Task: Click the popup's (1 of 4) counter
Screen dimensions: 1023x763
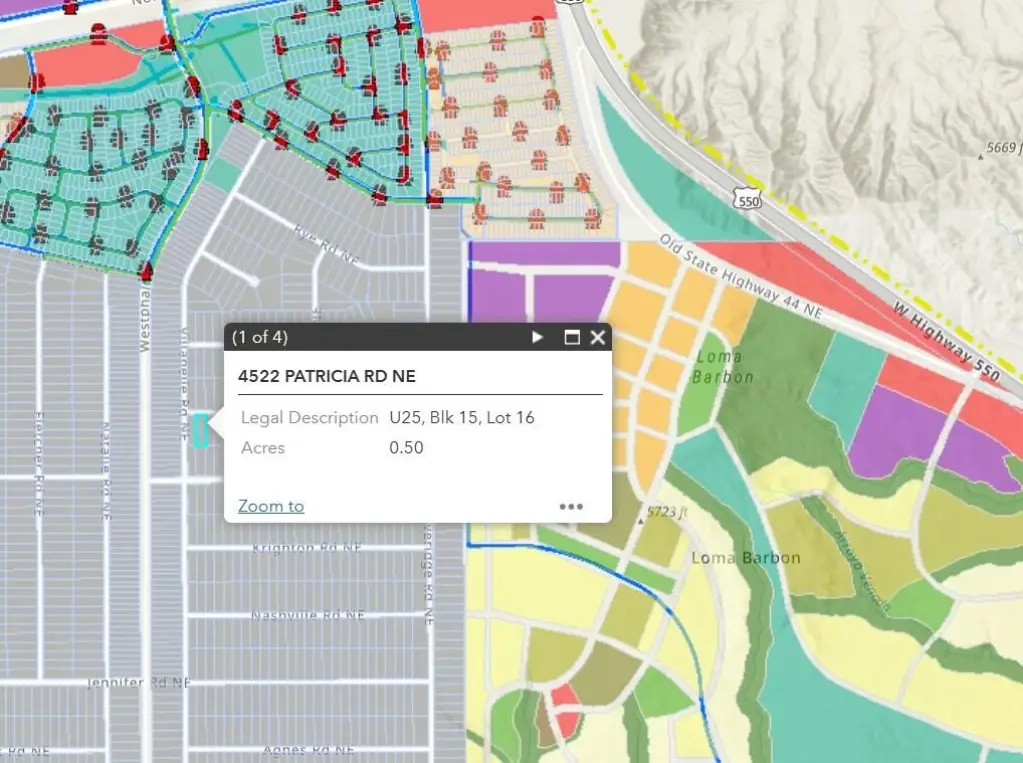Action: 260,337
